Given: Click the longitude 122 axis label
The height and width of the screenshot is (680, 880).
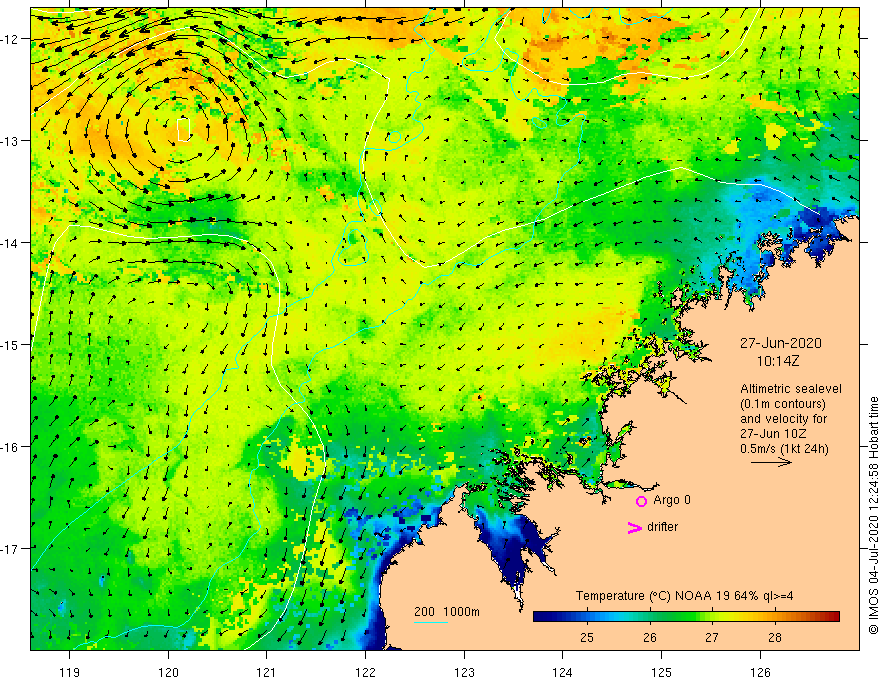Looking at the screenshot, I should (365, 672).
